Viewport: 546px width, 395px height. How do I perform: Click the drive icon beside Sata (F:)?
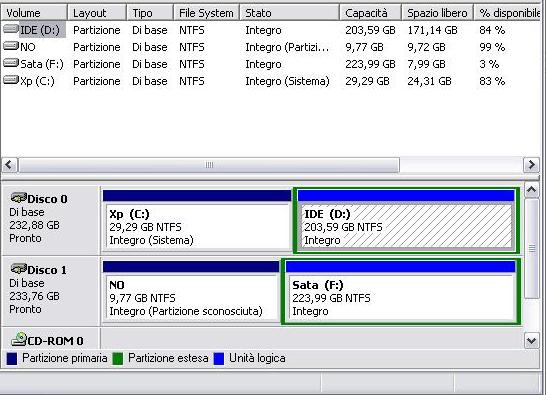click(11, 63)
